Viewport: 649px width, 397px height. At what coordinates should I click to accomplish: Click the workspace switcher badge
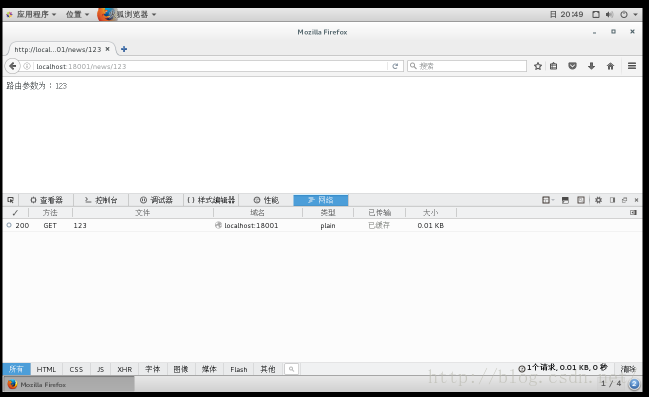point(634,384)
